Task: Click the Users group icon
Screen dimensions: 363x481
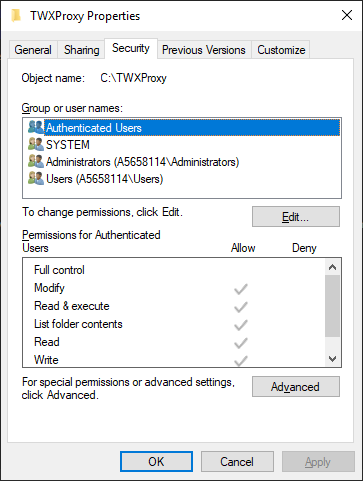Action: point(36,178)
